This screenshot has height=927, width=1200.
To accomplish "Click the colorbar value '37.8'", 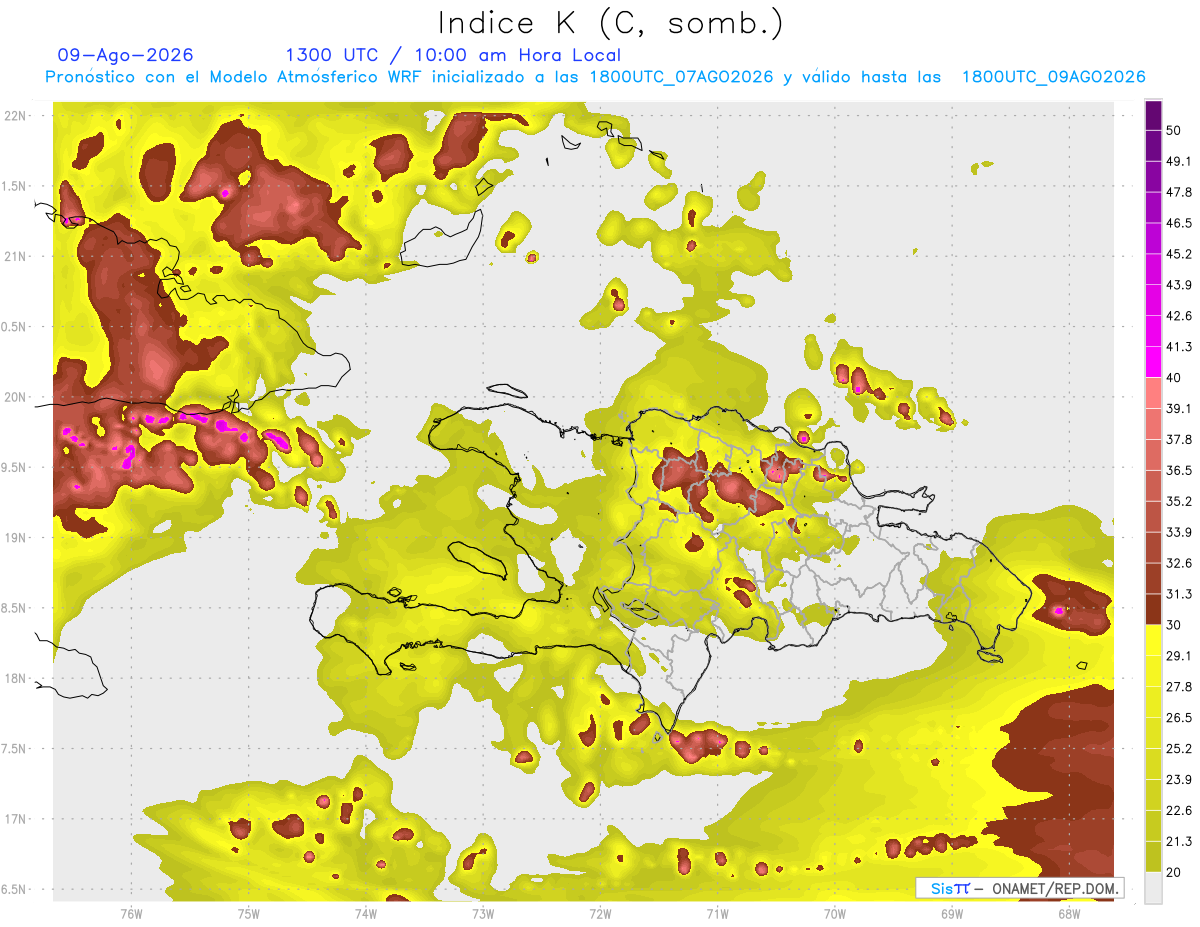I will point(1179,439).
